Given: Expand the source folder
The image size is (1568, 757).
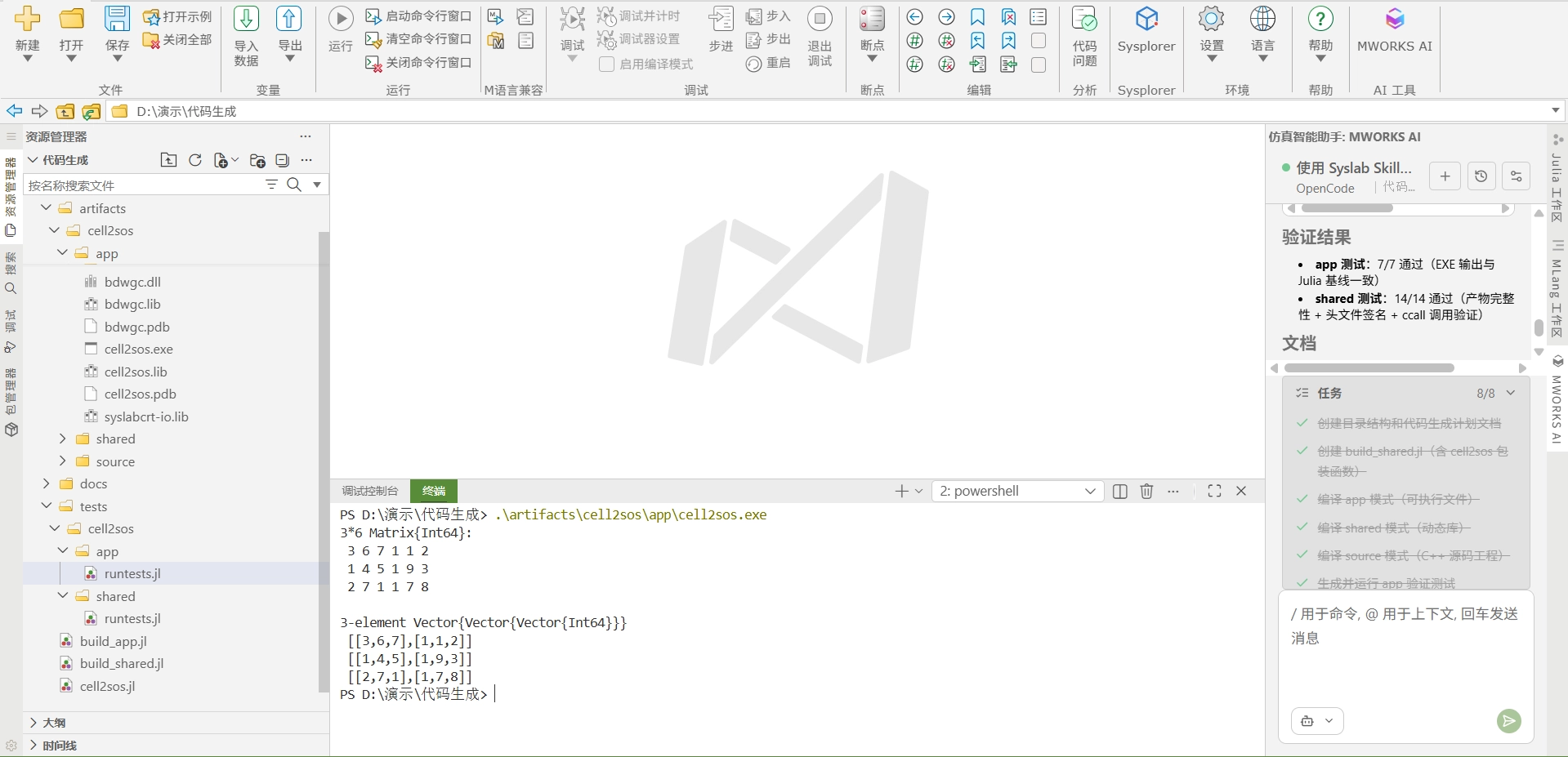Looking at the screenshot, I should [x=63, y=461].
